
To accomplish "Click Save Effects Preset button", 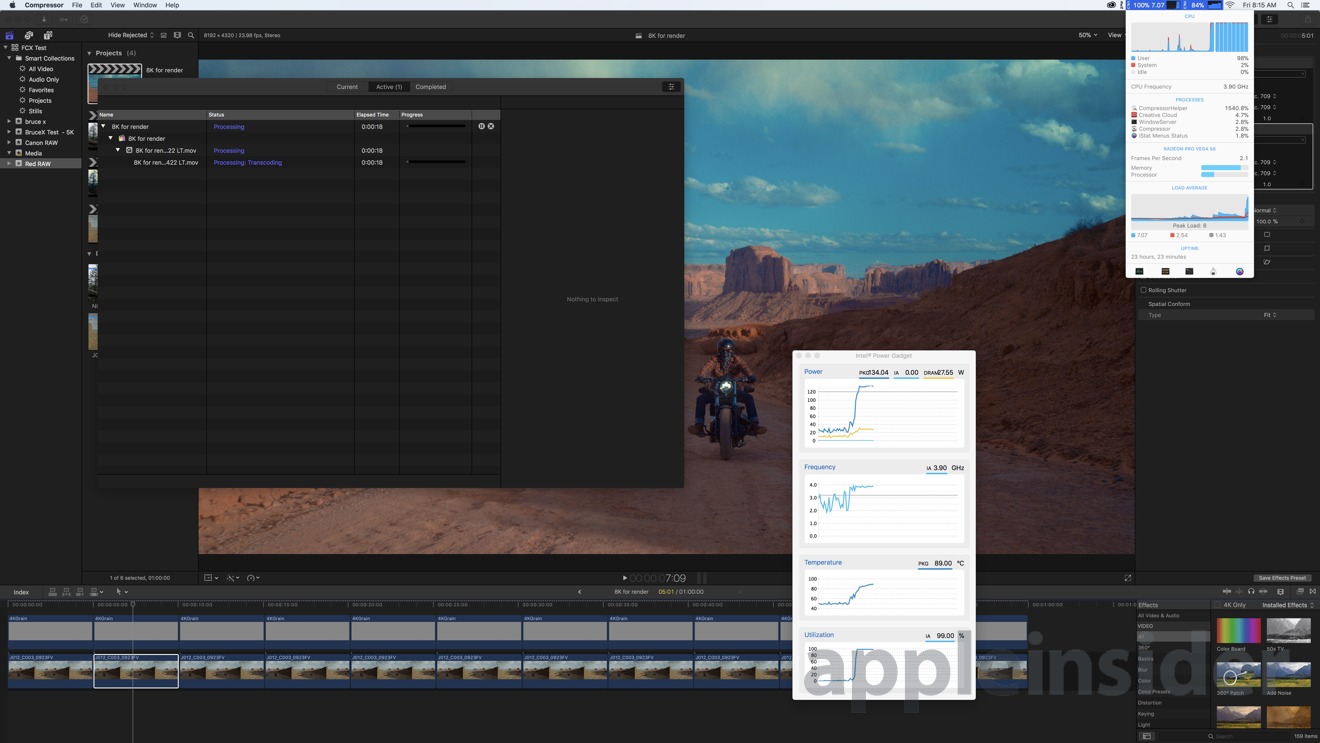I will click(1282, 578).
